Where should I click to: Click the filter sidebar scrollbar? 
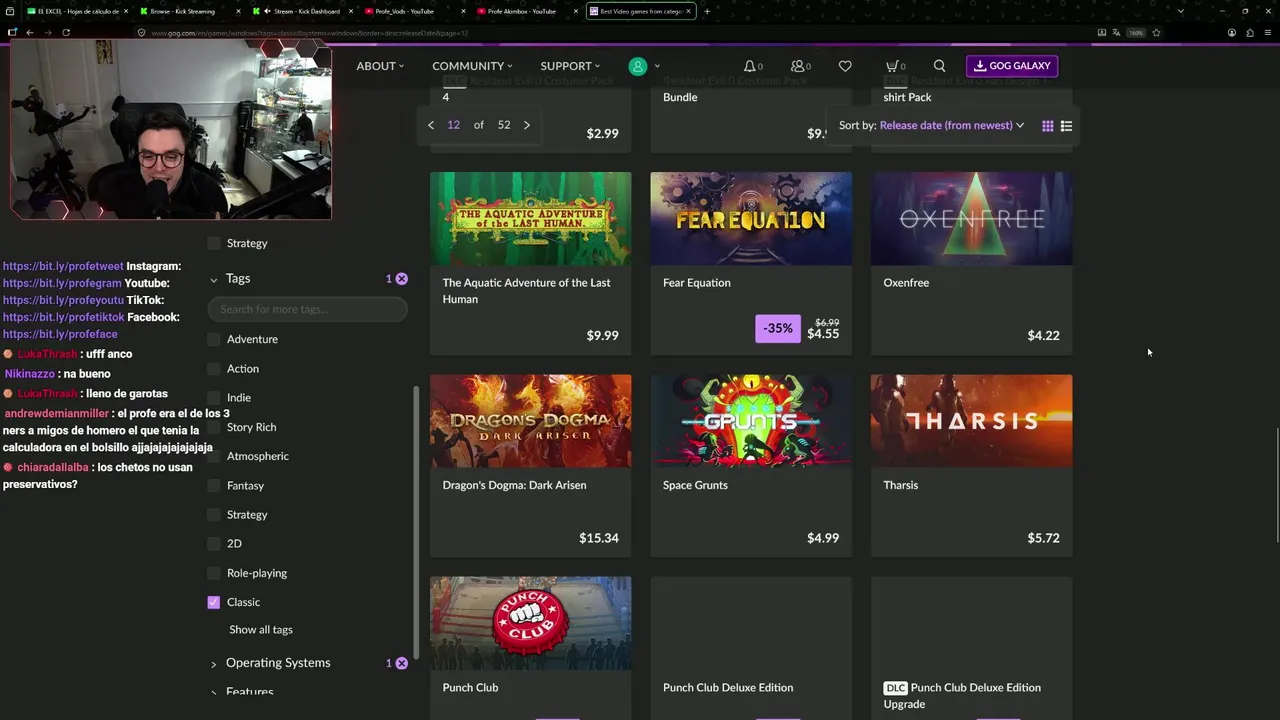(417, 520)
